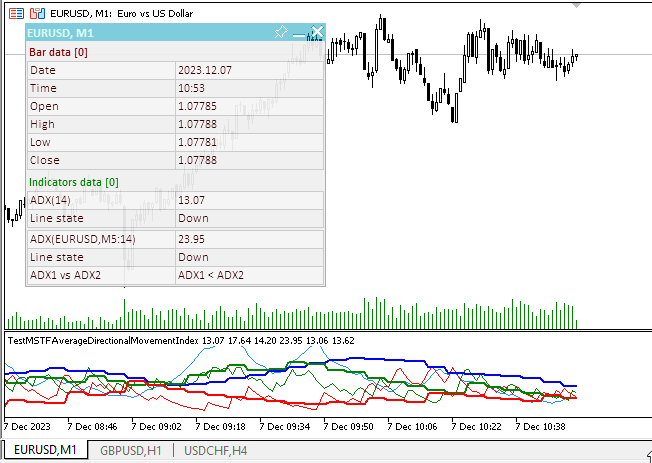
Task: Select the value 23.95 in the panel
Action: (x=192, y=239)
